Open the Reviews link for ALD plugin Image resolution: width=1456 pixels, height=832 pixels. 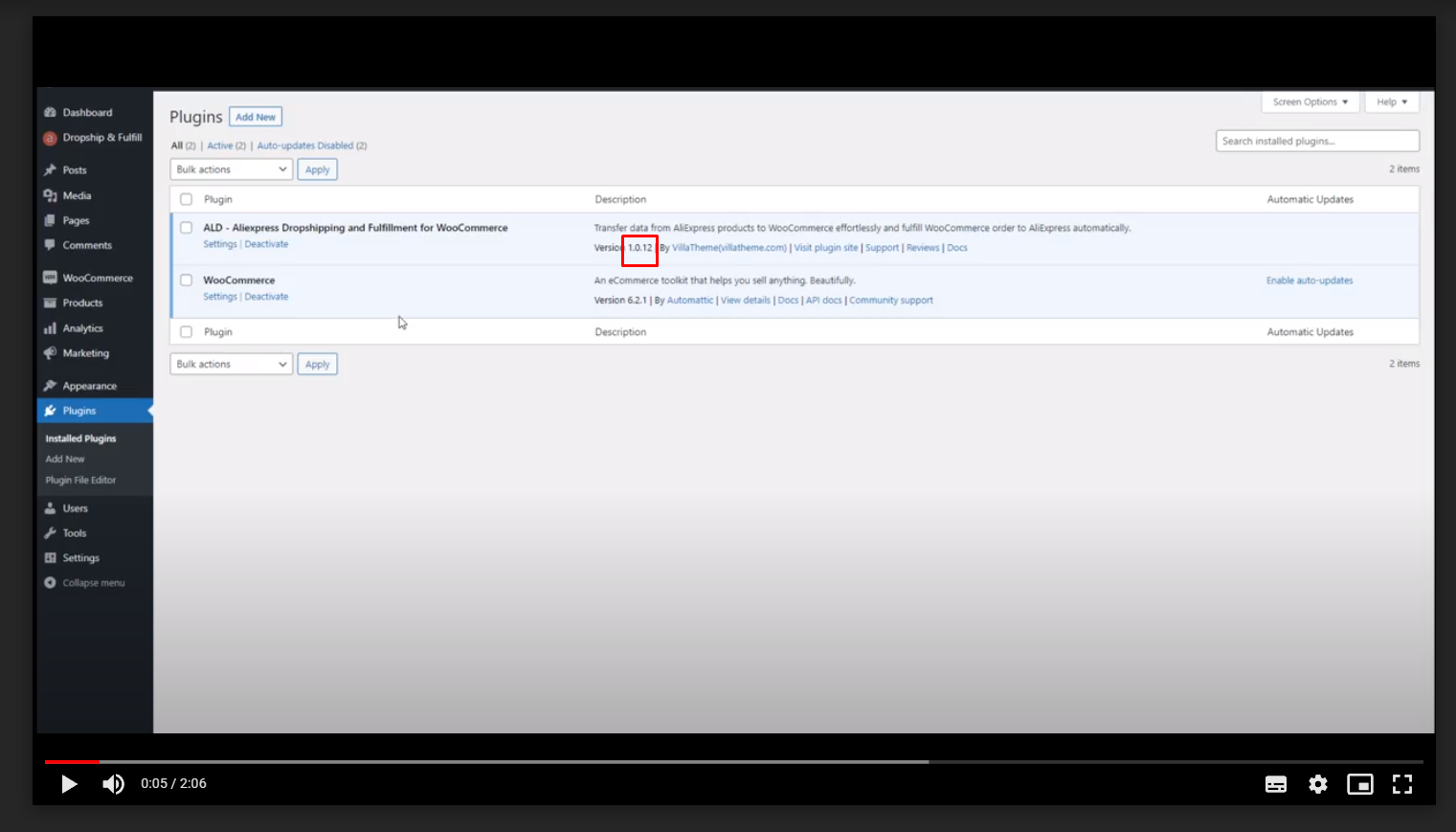point(923,248)
